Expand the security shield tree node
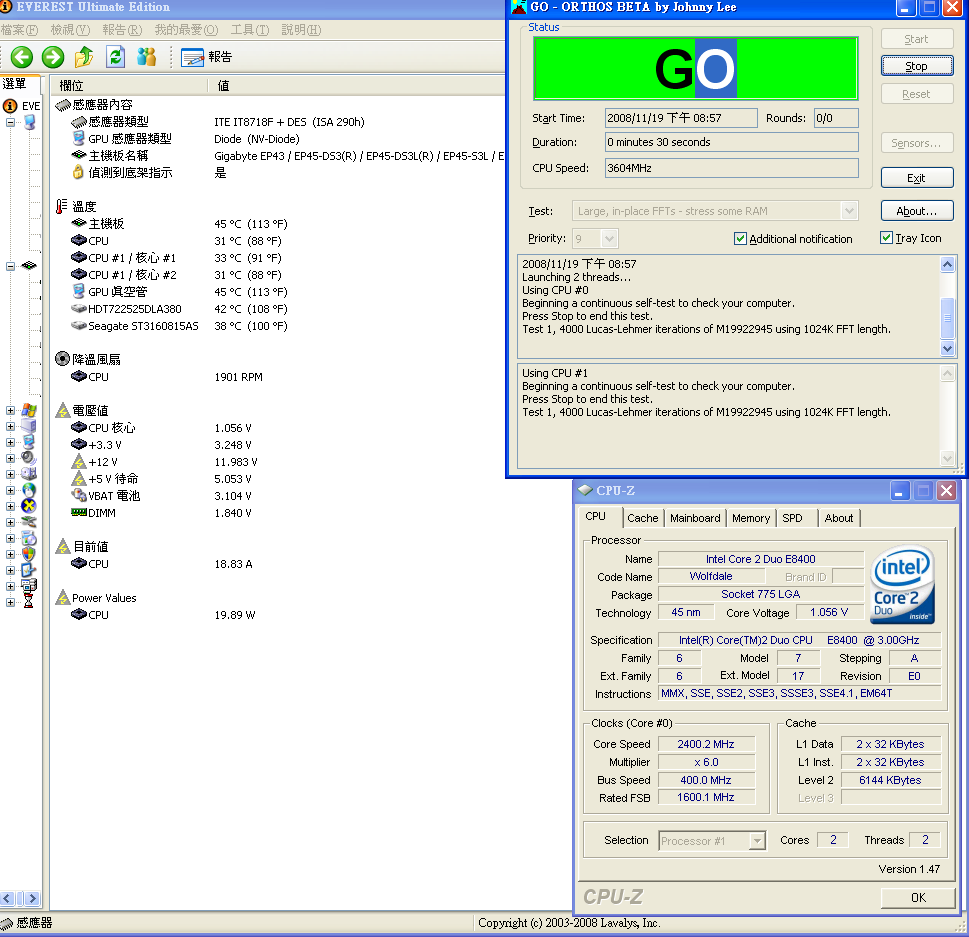Image resolution: width=969 pixels, height=937 pixels. point(10,553)
